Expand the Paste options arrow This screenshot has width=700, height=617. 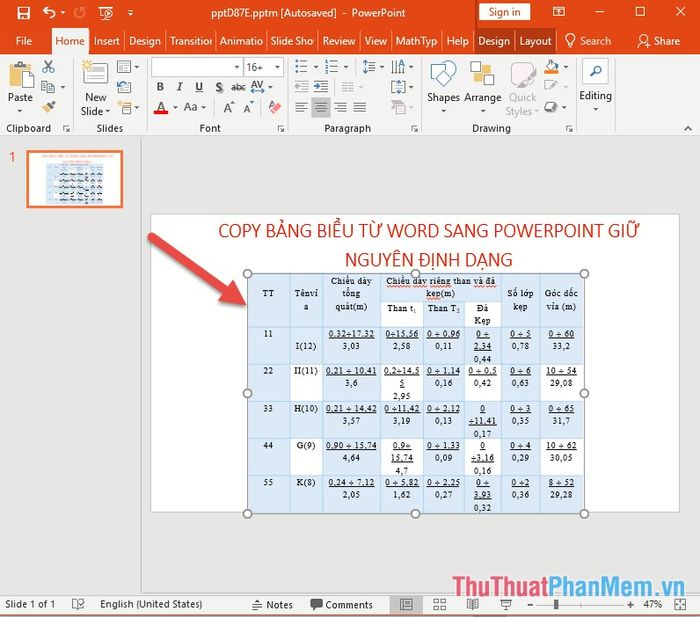coord(20,111)
